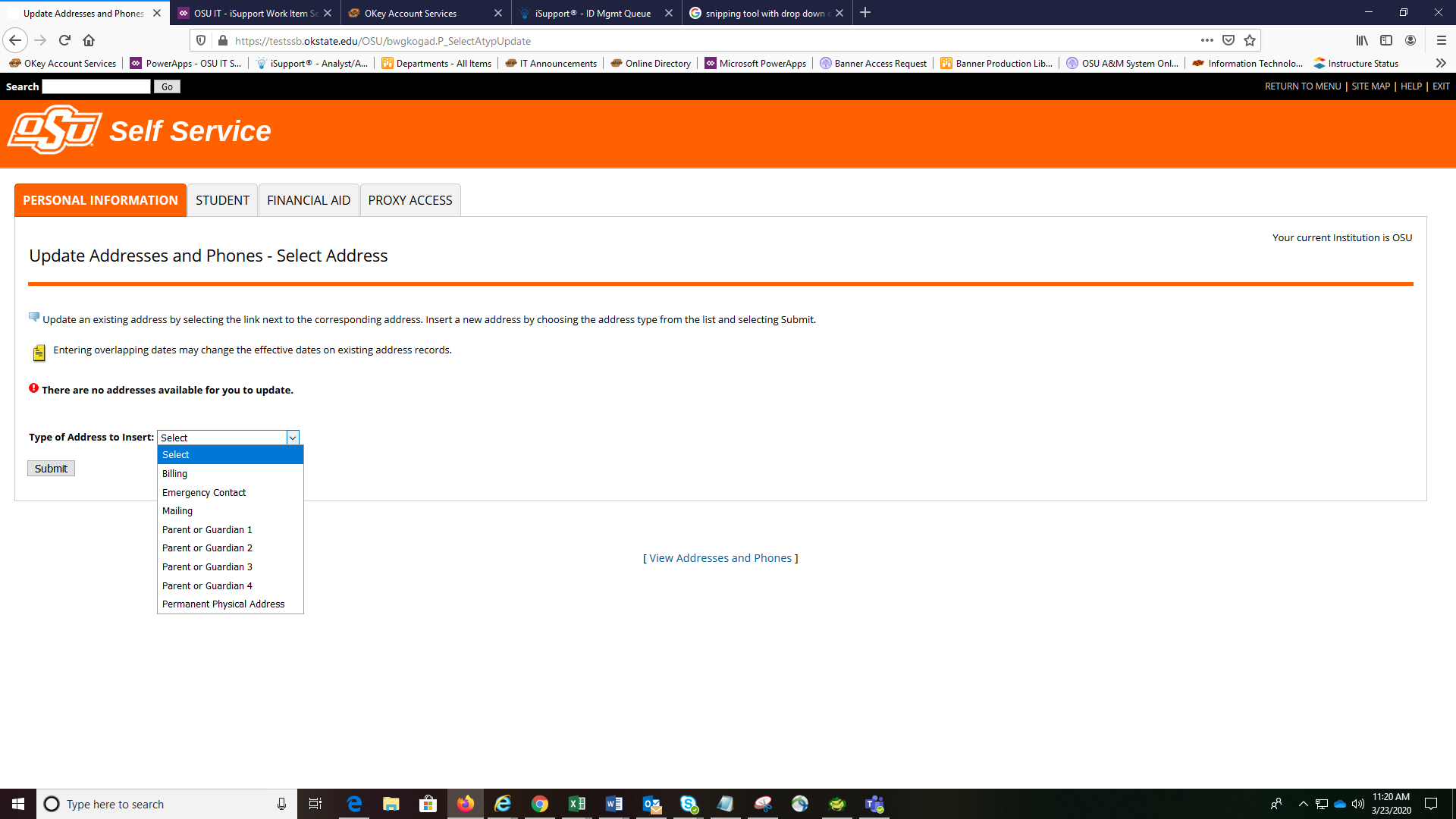Open the Firefox account icon
Viewport: 1456px width, 819px height.
[1410, 40]
